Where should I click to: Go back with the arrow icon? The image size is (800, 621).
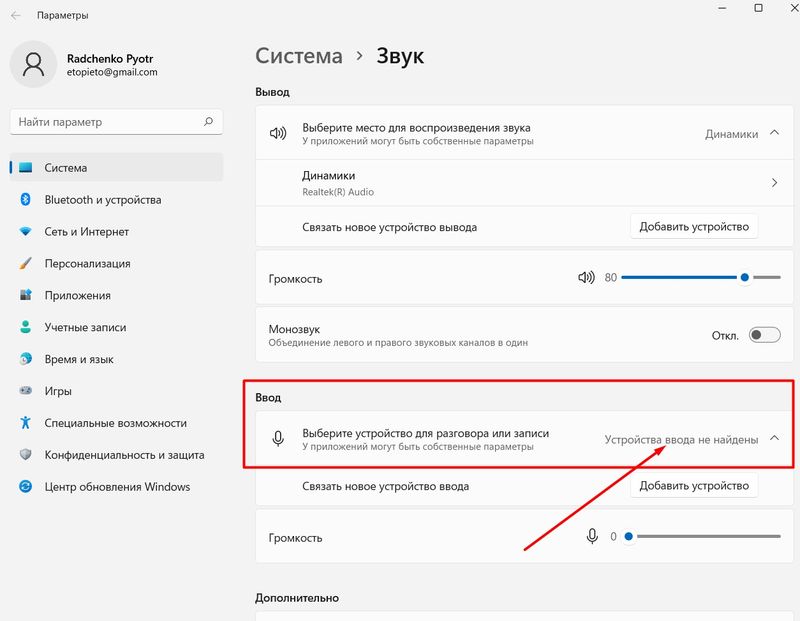pyautogui.click(x=16, y=15)
